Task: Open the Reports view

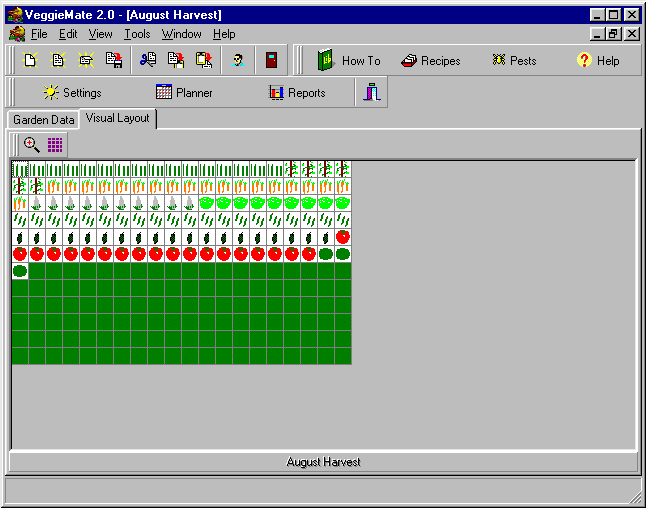Action: (297, 93)
